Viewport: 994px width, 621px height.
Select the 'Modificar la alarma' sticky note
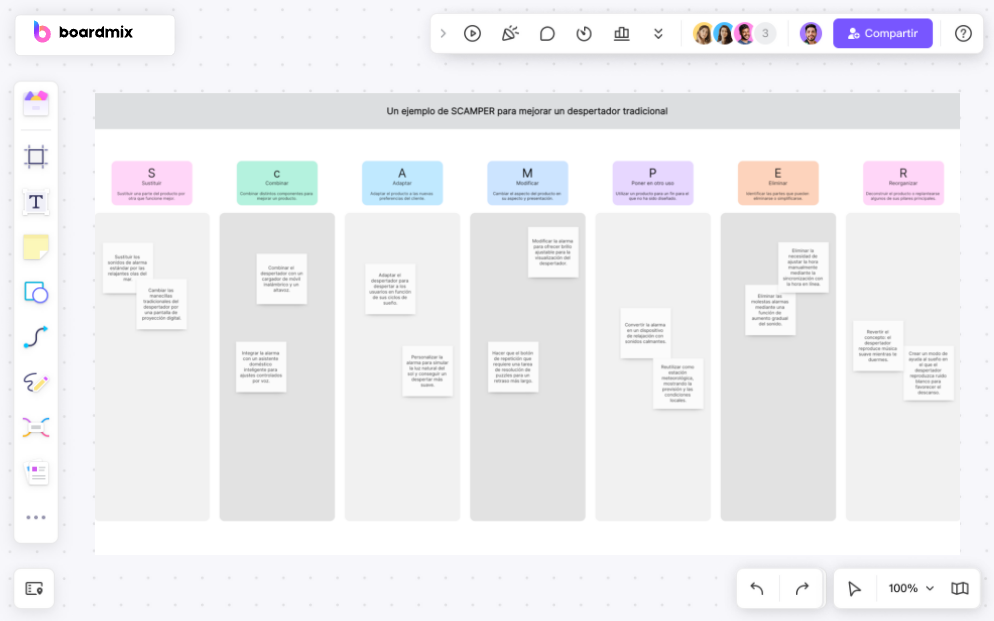[553, 252]
